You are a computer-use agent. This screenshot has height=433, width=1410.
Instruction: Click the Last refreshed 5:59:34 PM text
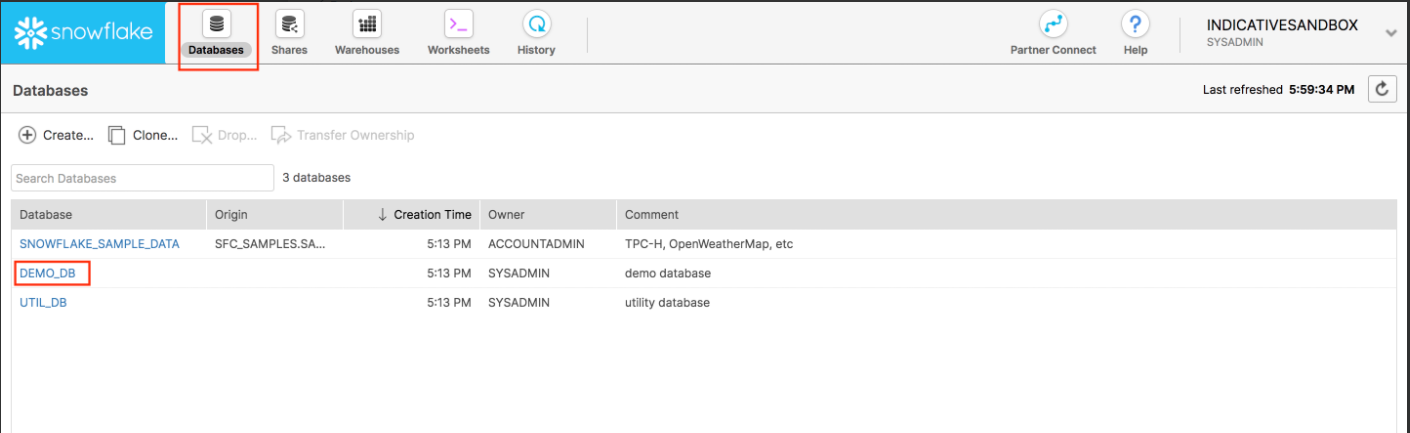pos(1278,90)
